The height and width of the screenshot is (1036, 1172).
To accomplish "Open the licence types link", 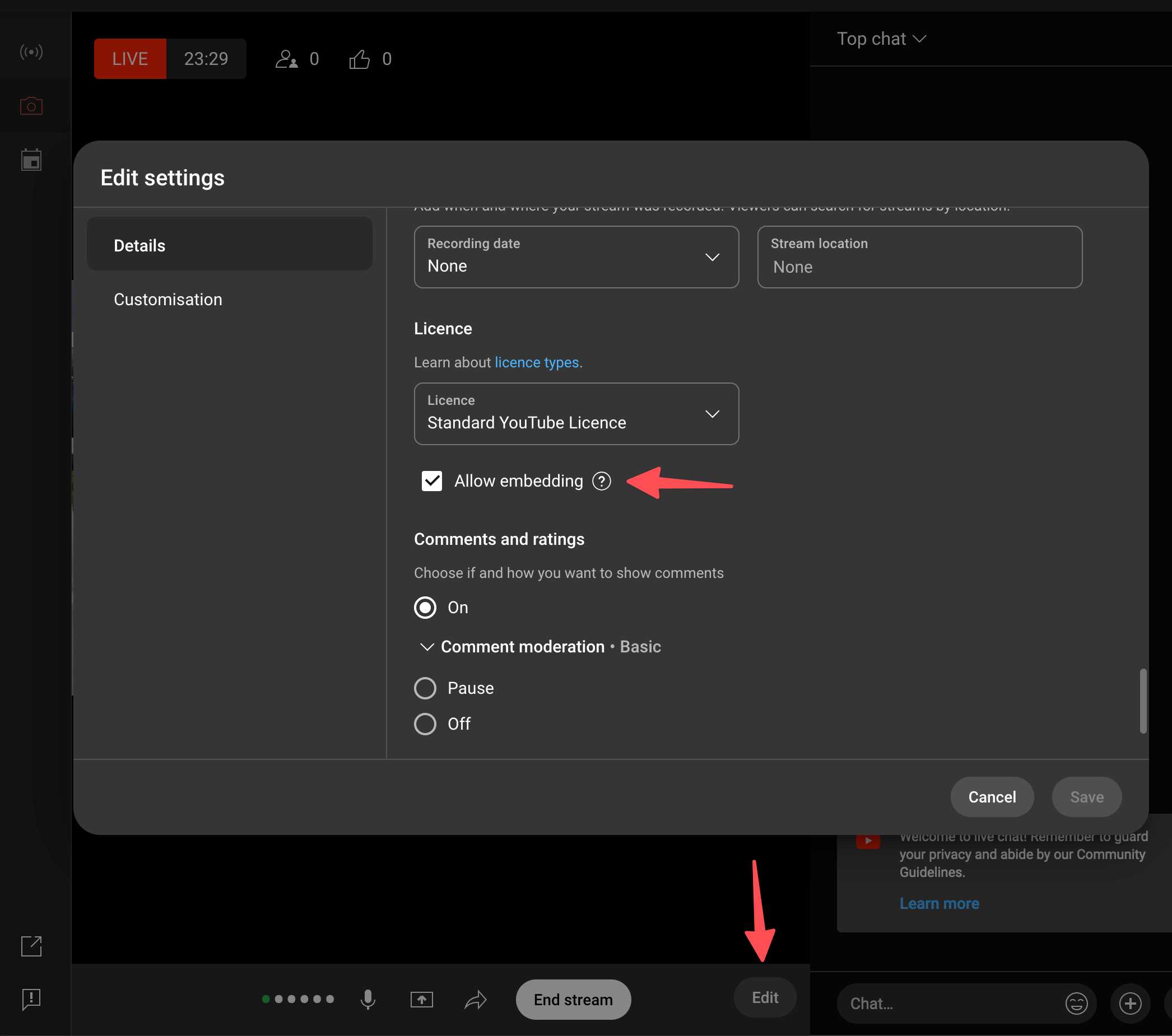I will click(x=536, y=363).
